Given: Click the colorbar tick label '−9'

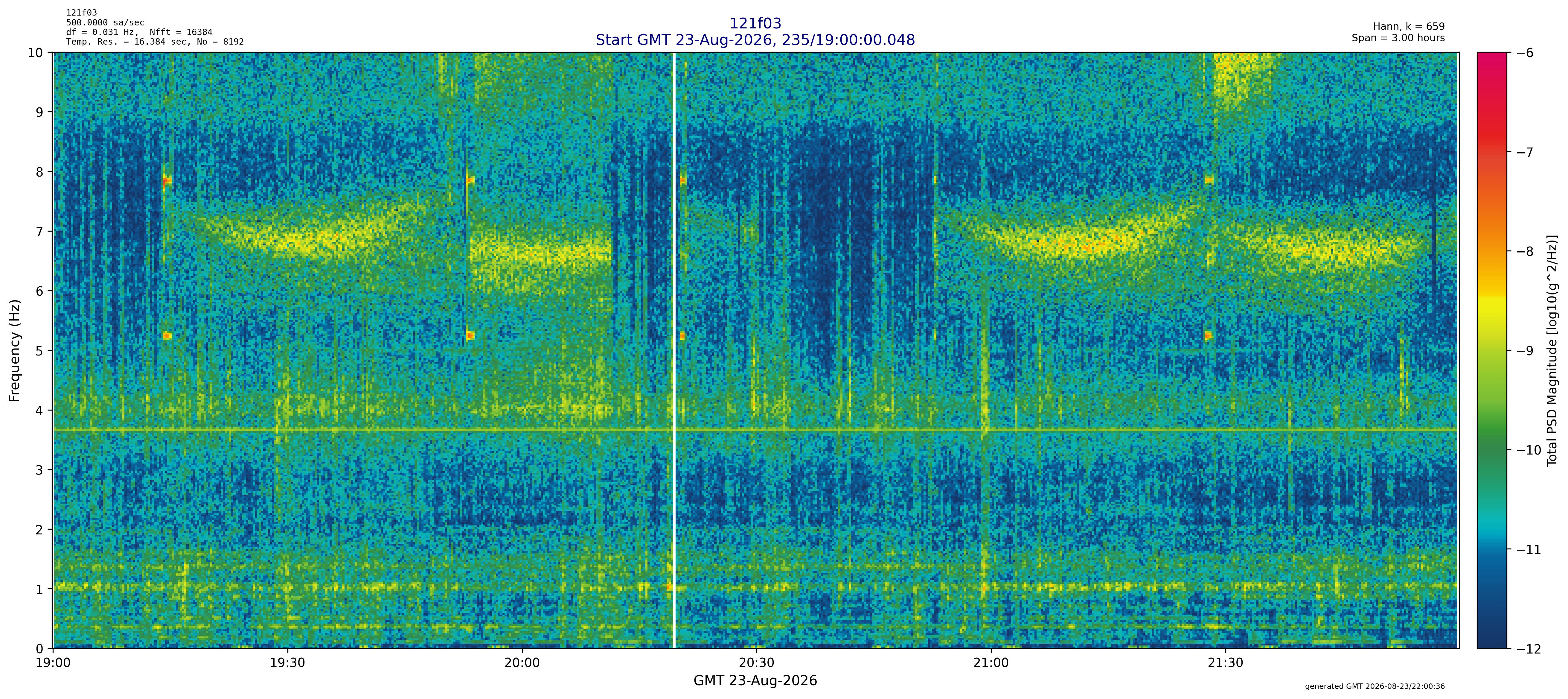Looking at the screenshot, I should [x=1525, y=351].
